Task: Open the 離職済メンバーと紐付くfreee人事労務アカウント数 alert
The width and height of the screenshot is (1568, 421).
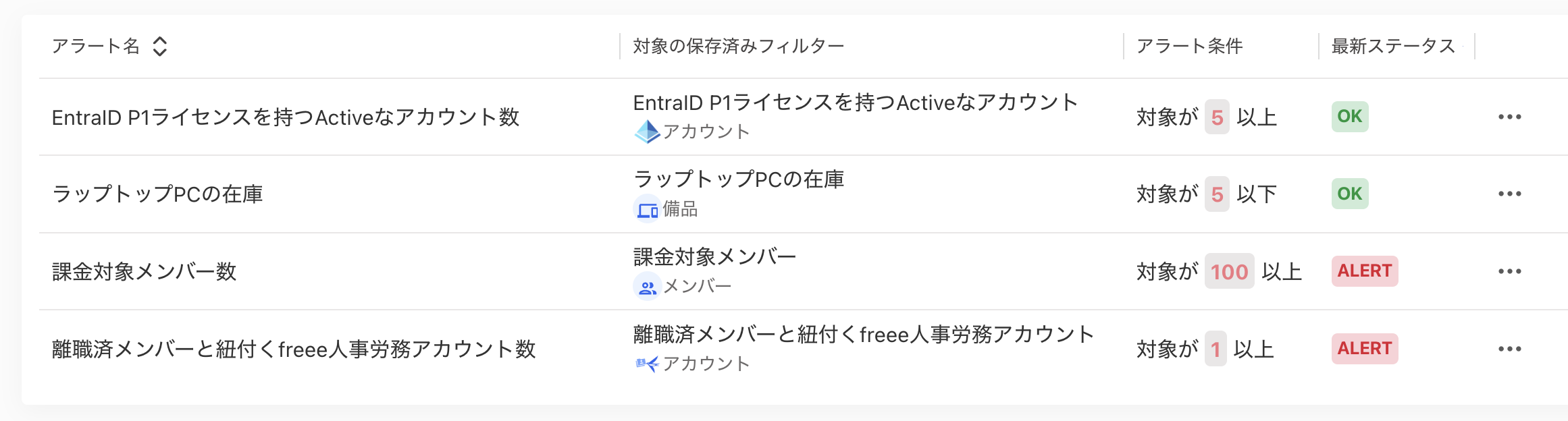Action: tap(294, 349)
